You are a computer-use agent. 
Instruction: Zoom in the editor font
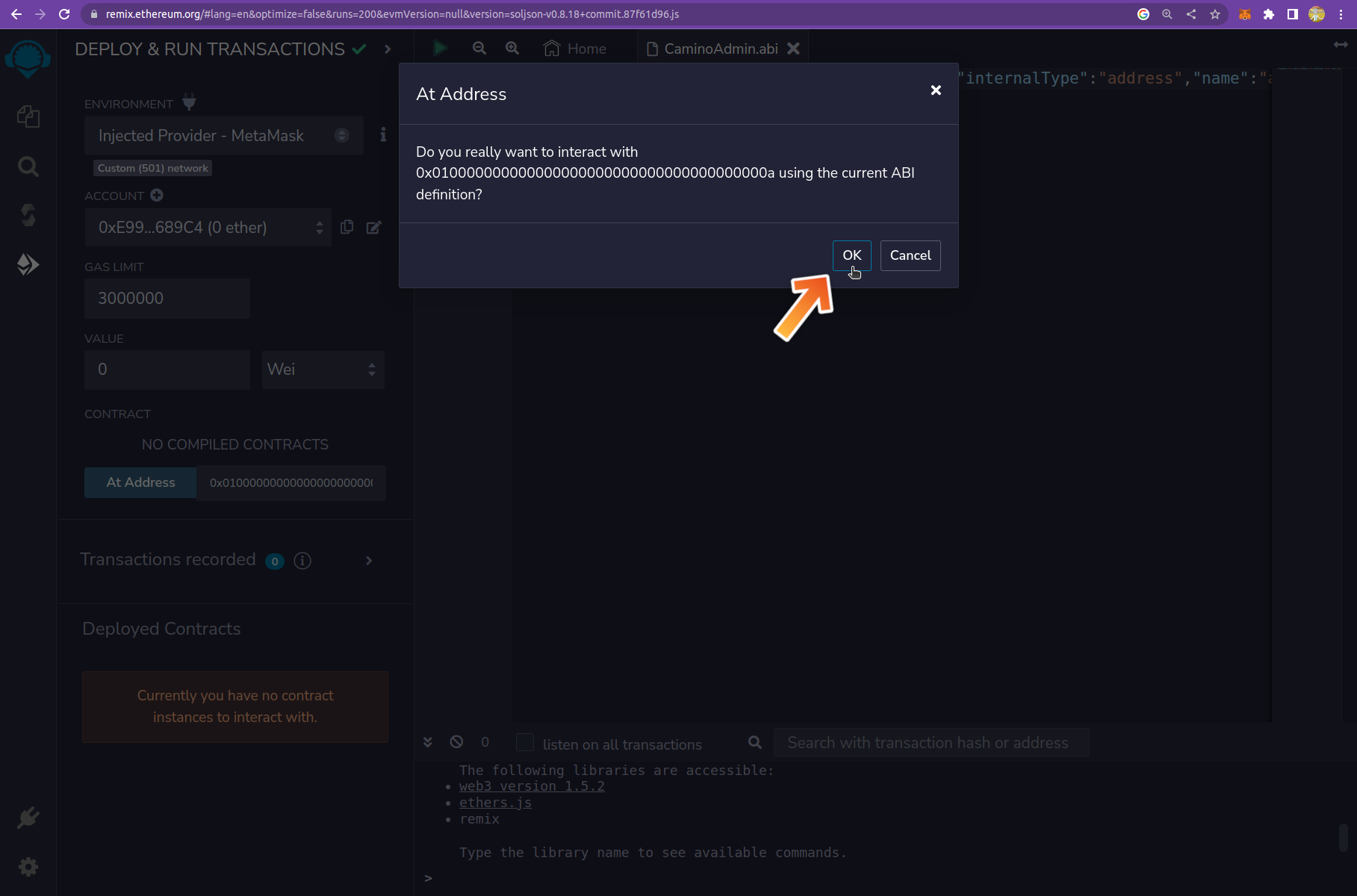pyautogui.click(x=512, y=49)
